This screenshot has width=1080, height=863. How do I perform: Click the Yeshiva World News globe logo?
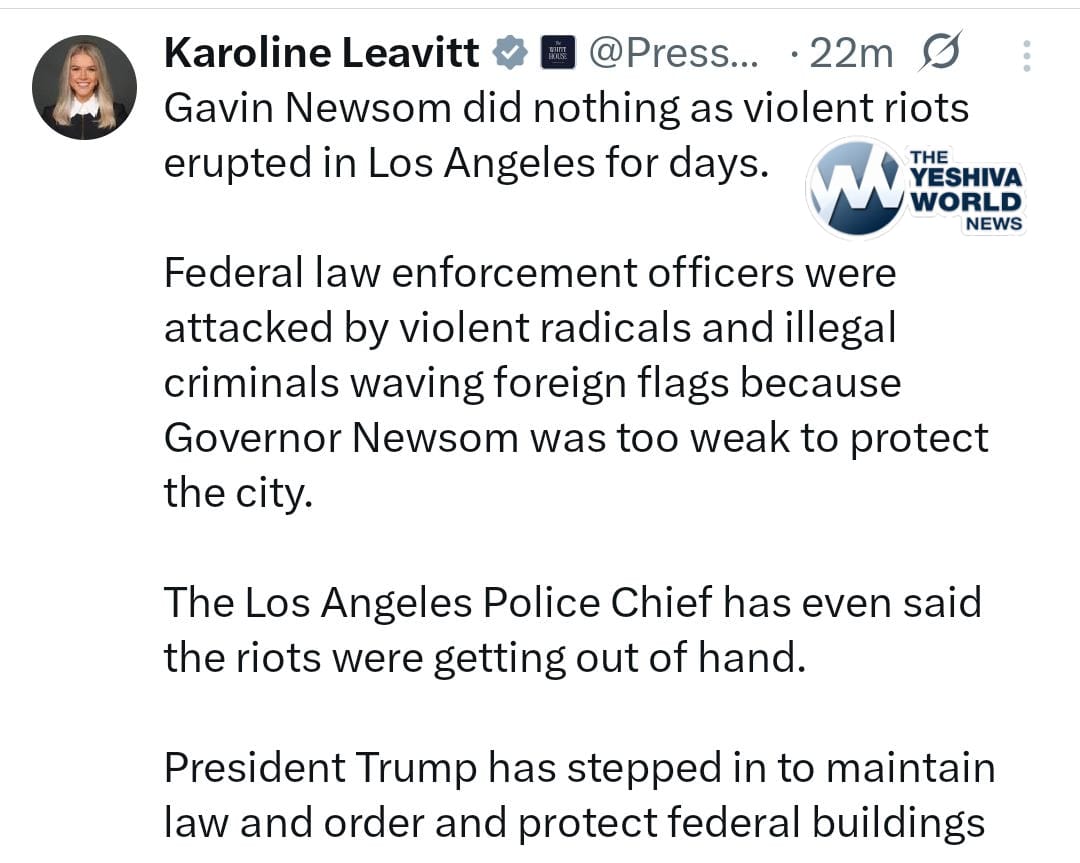(855, 188)
